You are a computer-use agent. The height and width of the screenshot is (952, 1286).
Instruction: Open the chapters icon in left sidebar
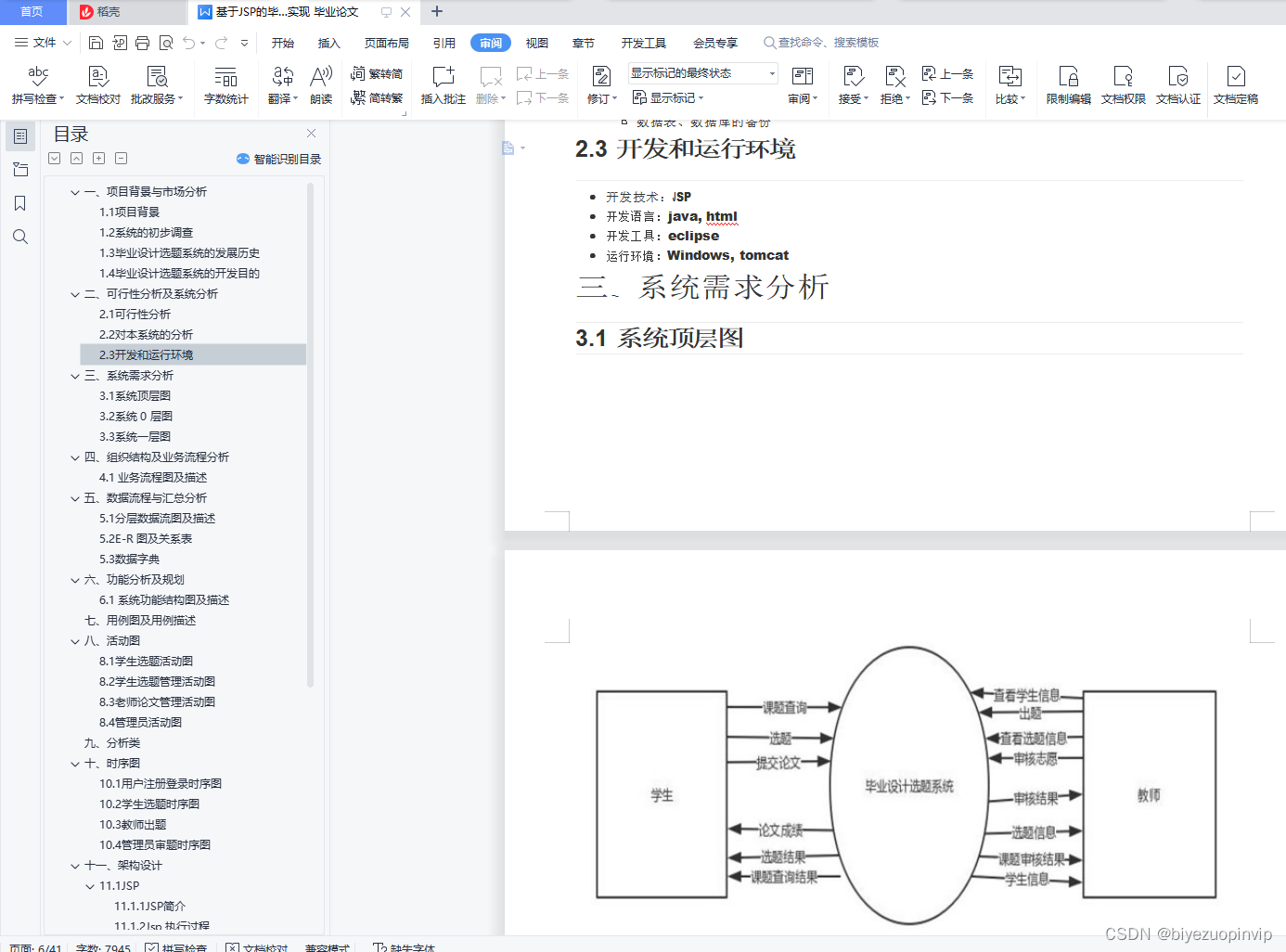pyautogui.click(x=19, y=170)
